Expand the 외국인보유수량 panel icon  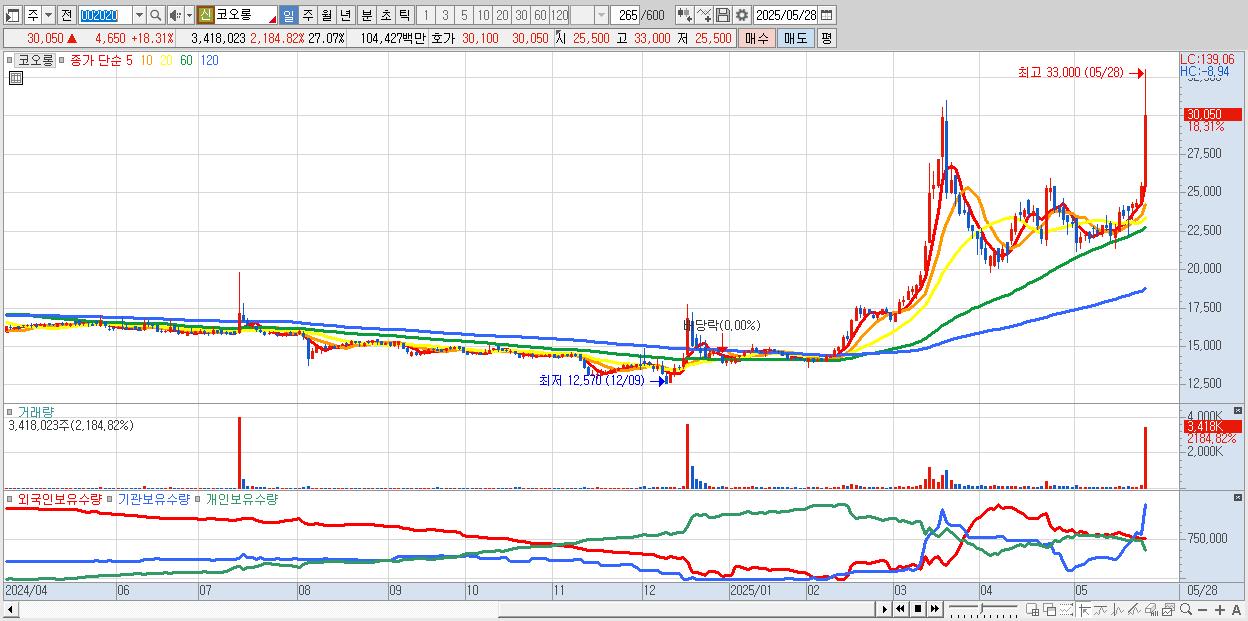tap(9, 498)
